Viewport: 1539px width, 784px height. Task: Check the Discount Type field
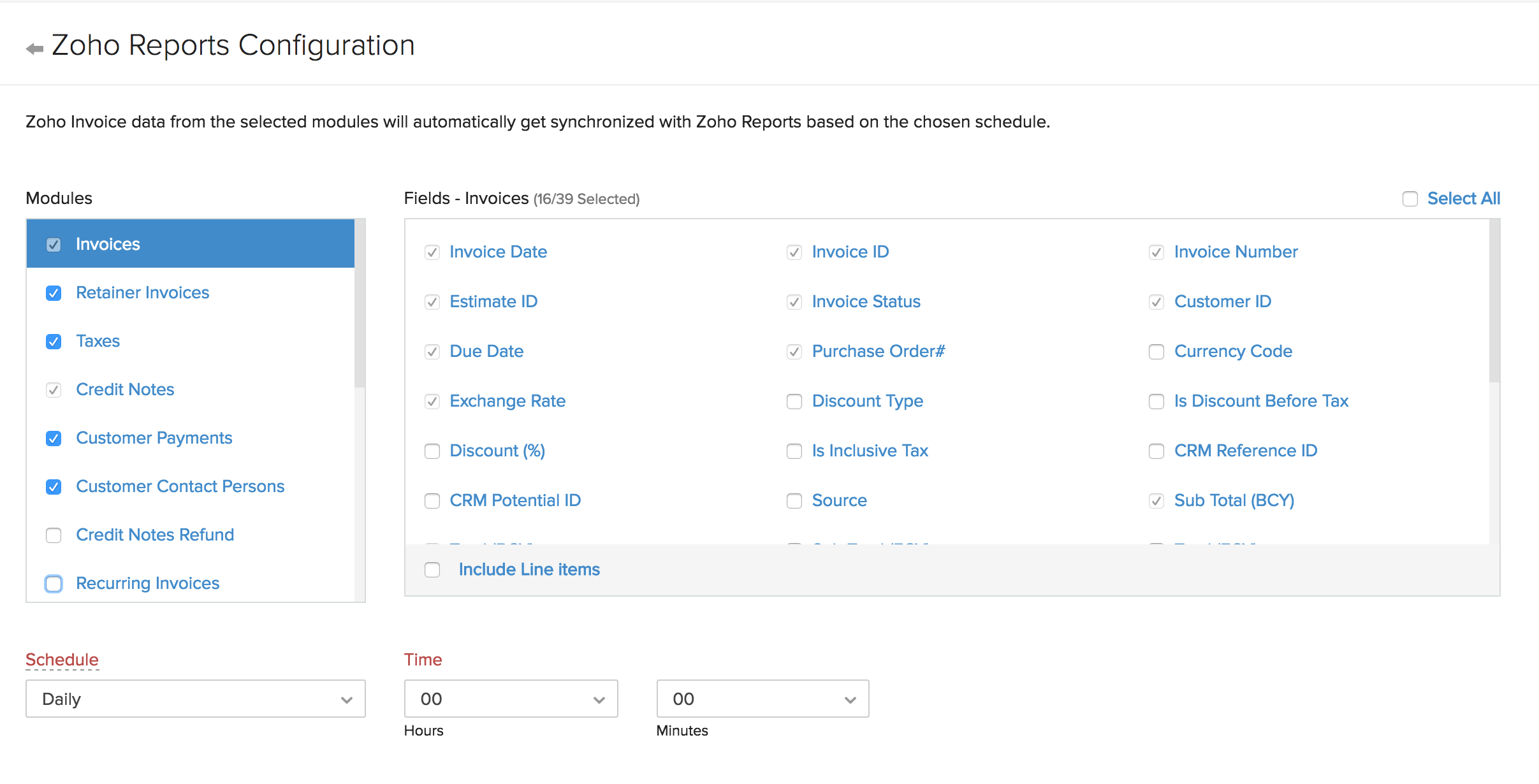tap(794, 402)
